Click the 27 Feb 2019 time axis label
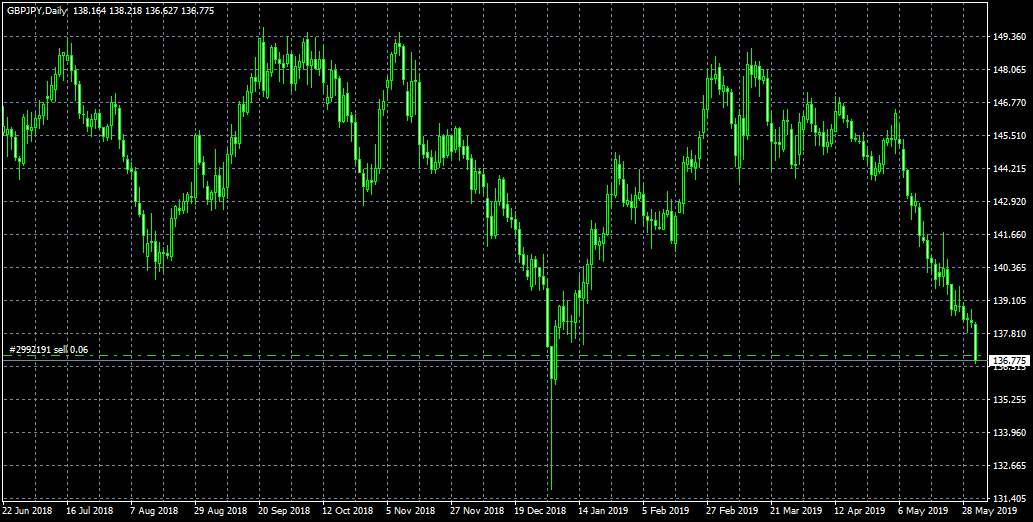The height and width of the screenshot is (522, 1033). point(731,510)
